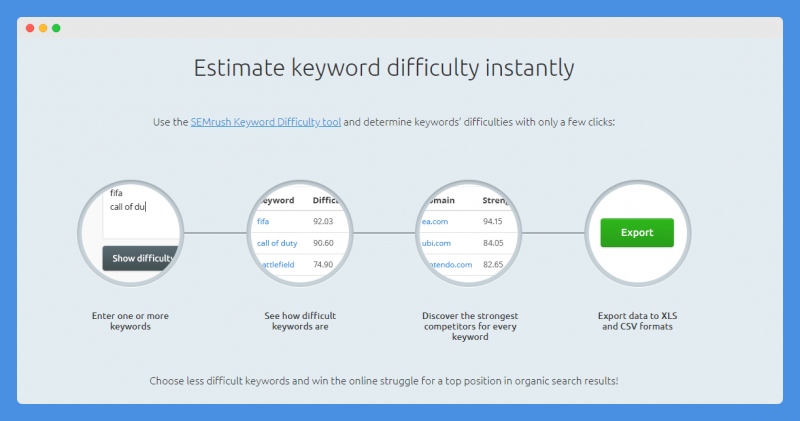This screenshot has width=800, height=421.
Task: Open the call of duty keyword link
Action: [277, 243]
